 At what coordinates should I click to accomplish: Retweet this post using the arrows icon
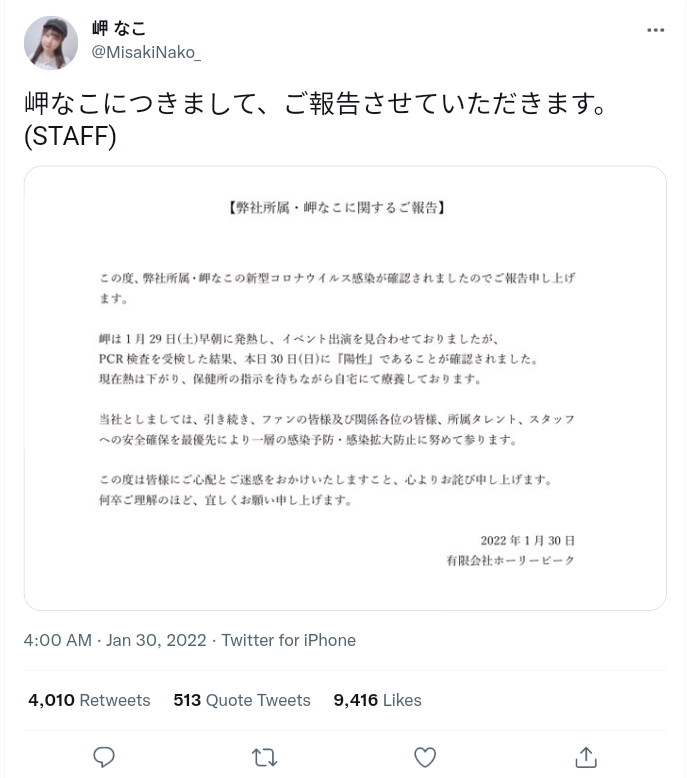(265, 757)
